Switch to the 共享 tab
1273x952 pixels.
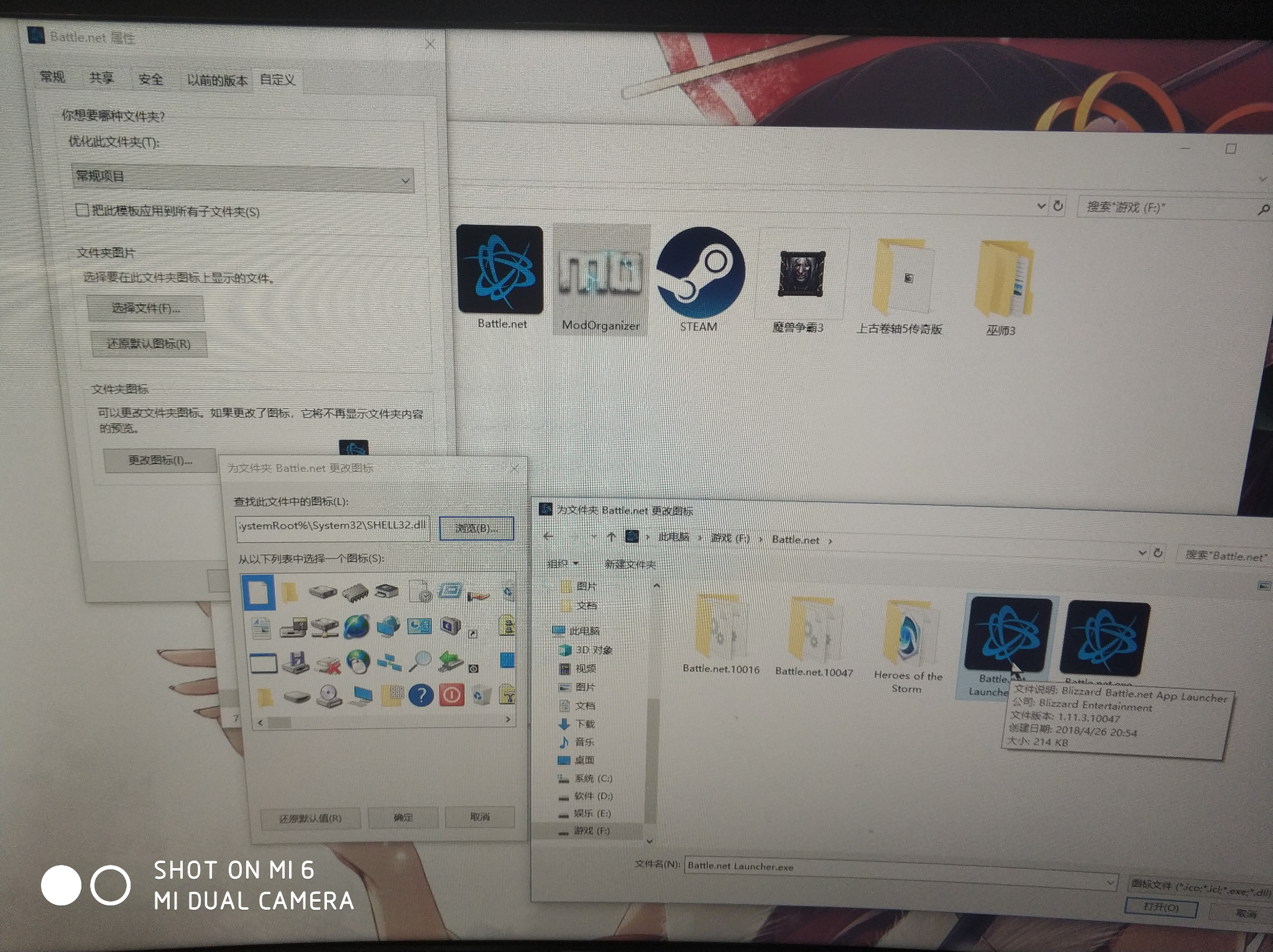pyautogui.click(x=101, y=78)
